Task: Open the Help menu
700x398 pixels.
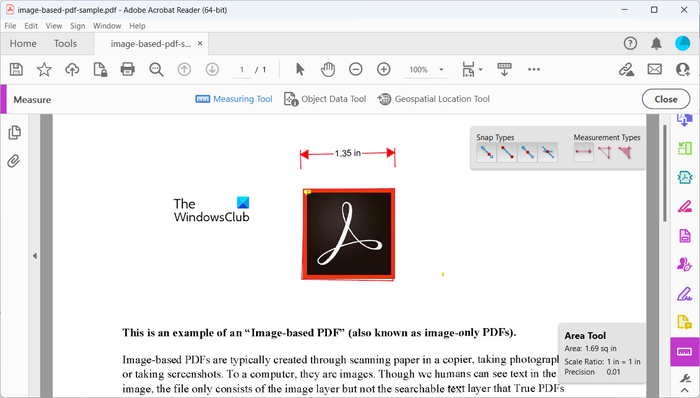Action: click(137, 26)
